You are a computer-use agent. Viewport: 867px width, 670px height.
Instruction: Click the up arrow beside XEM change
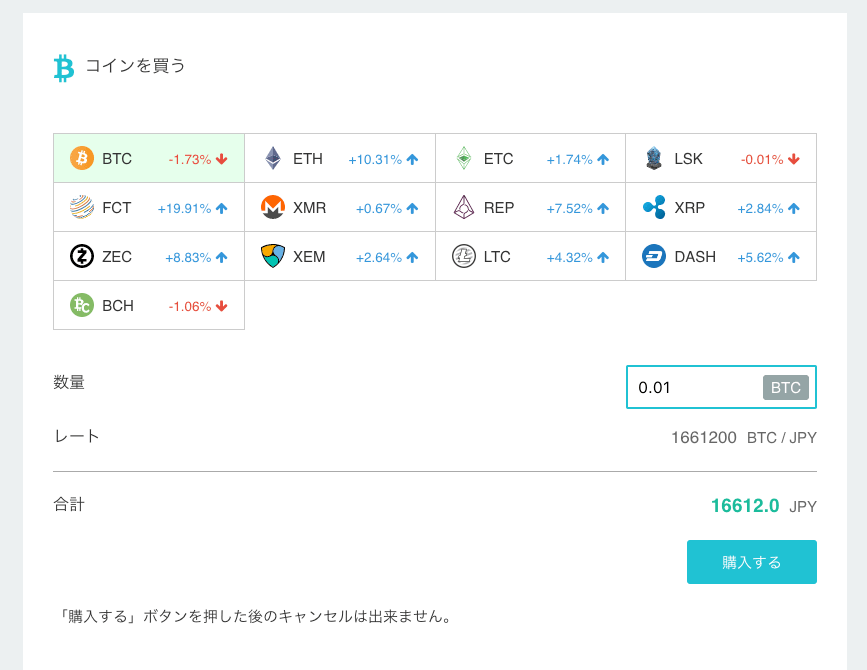point(412,257)
